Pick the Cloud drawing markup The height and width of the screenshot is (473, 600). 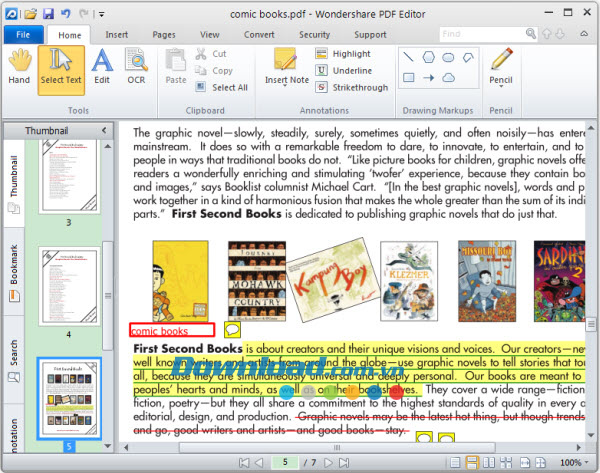(x=448, y=78)
